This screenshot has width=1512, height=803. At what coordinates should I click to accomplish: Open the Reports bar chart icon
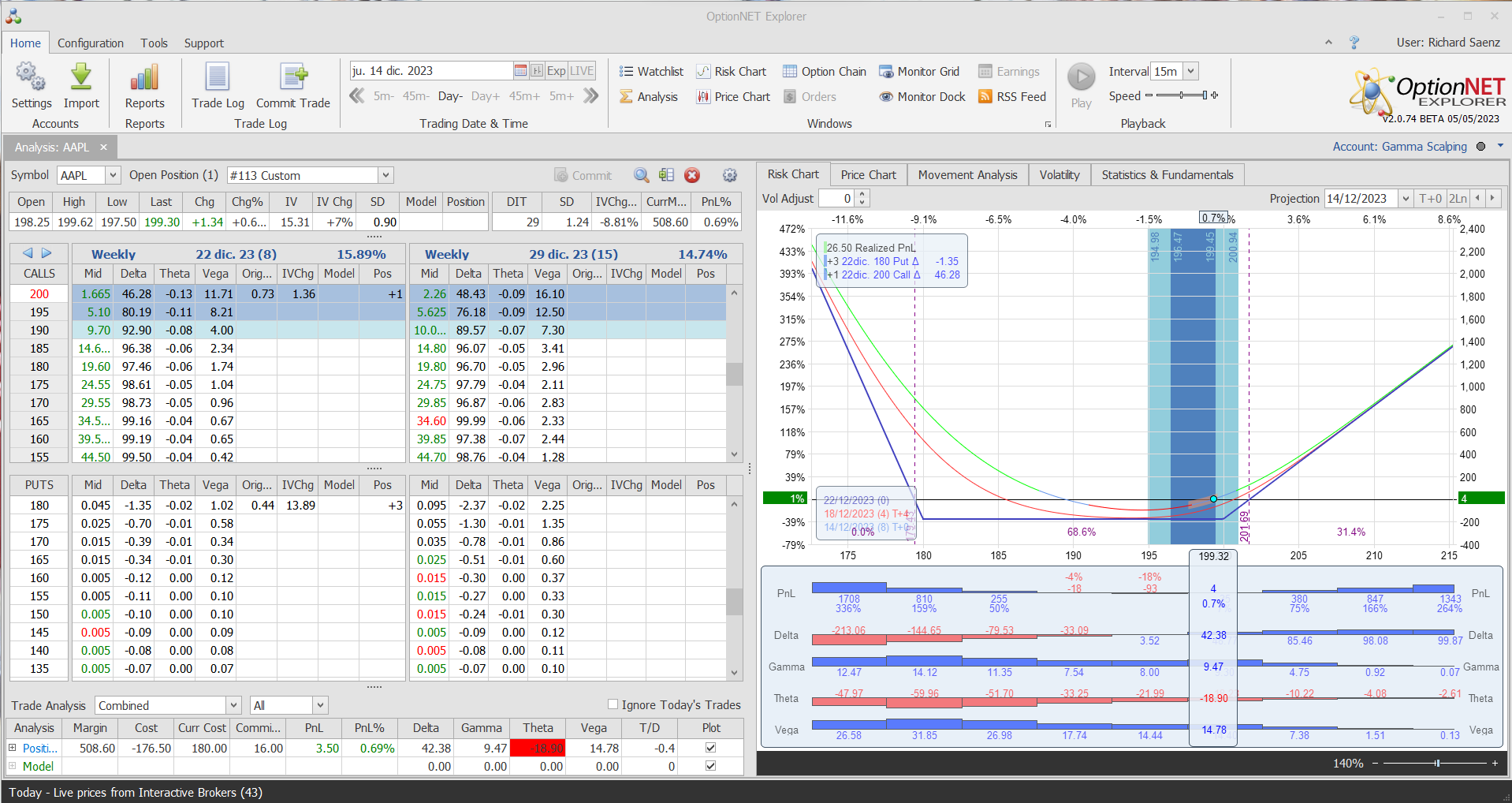[144, 77]
